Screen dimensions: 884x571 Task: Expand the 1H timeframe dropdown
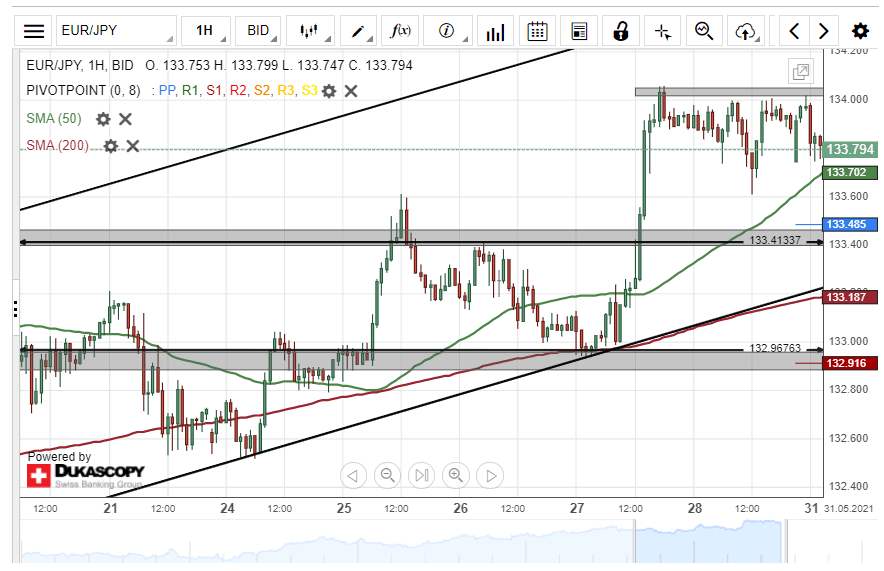(205, 31)
